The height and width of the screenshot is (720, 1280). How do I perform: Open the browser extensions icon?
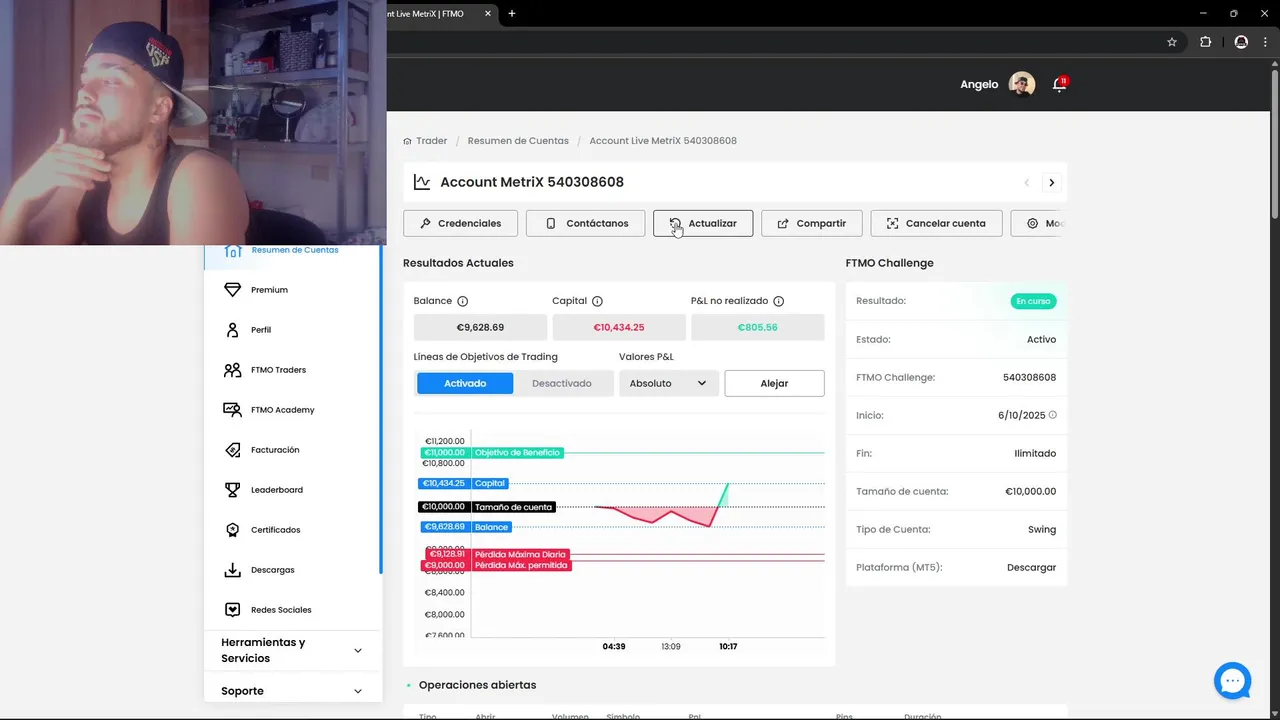point(1205,42)
